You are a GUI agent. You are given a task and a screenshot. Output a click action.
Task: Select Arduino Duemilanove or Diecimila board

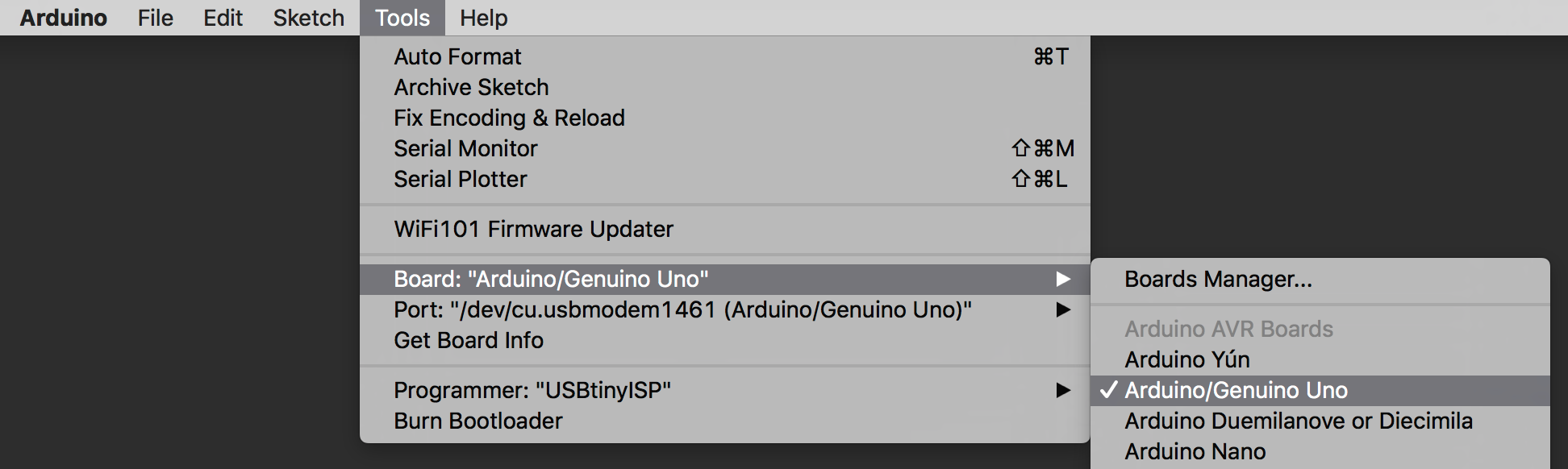point(1299,421)
